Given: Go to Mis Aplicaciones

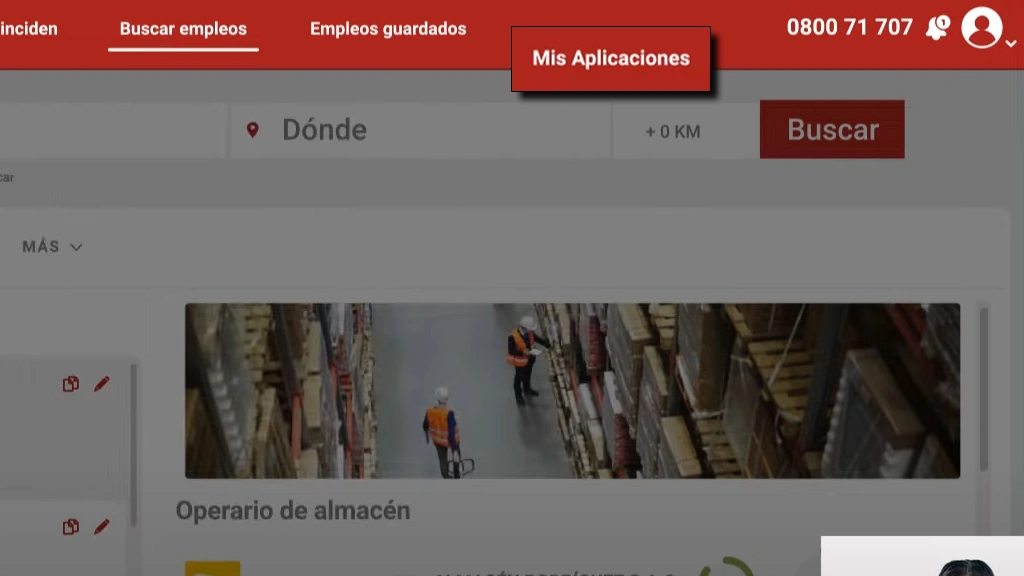Looking at the screenshot, I should click(611, 59).
